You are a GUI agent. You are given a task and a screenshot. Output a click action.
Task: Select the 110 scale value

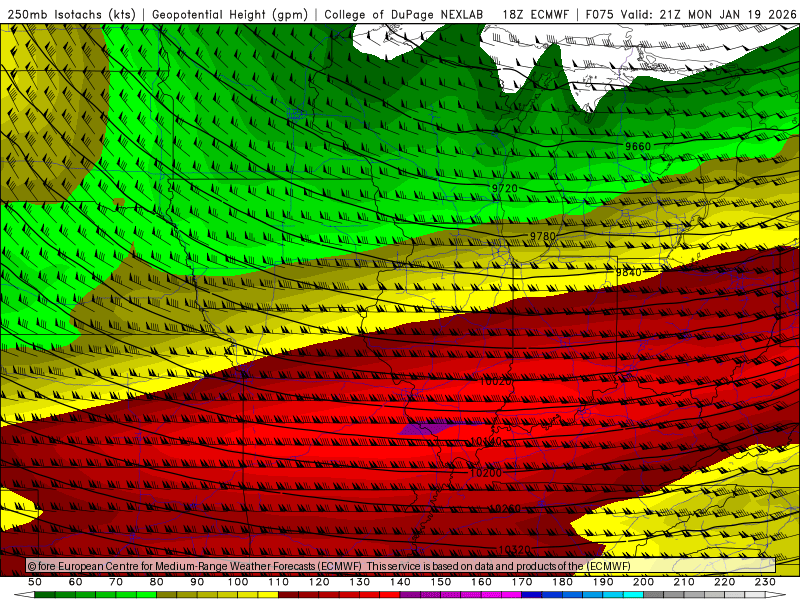[x=279, y=582]
